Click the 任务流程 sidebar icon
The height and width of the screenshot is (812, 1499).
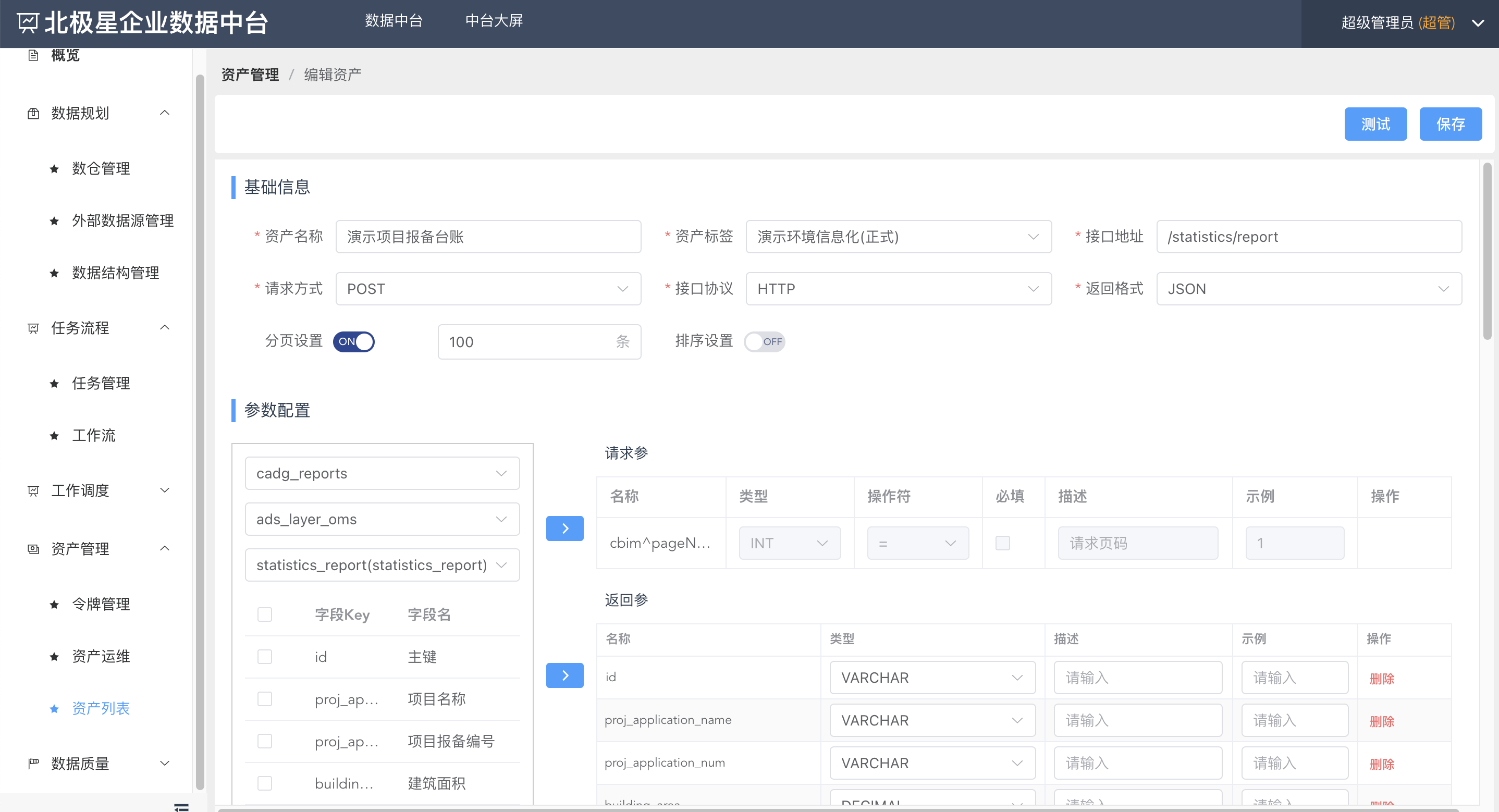click(33, 328)
